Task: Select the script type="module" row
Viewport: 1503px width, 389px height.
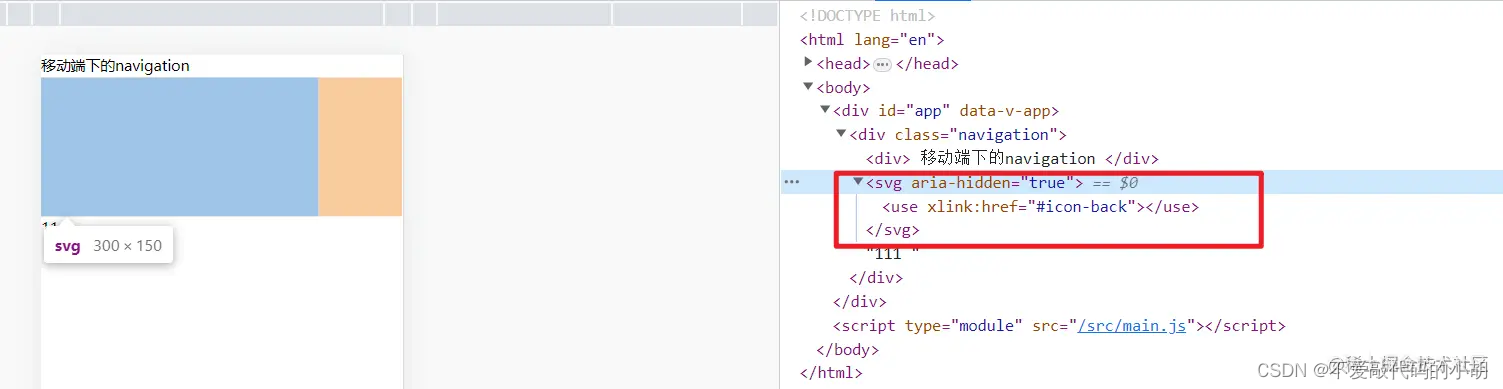Action: 1059,326
